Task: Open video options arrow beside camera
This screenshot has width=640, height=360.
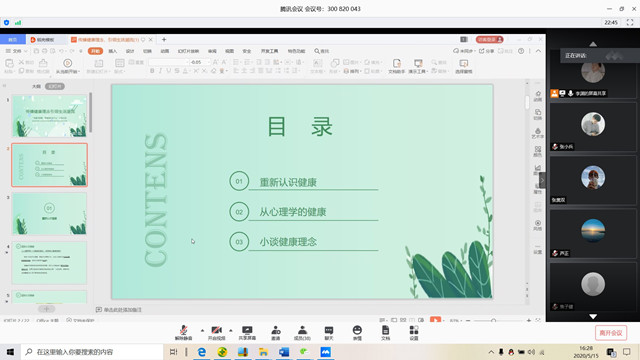Action: 231,330
